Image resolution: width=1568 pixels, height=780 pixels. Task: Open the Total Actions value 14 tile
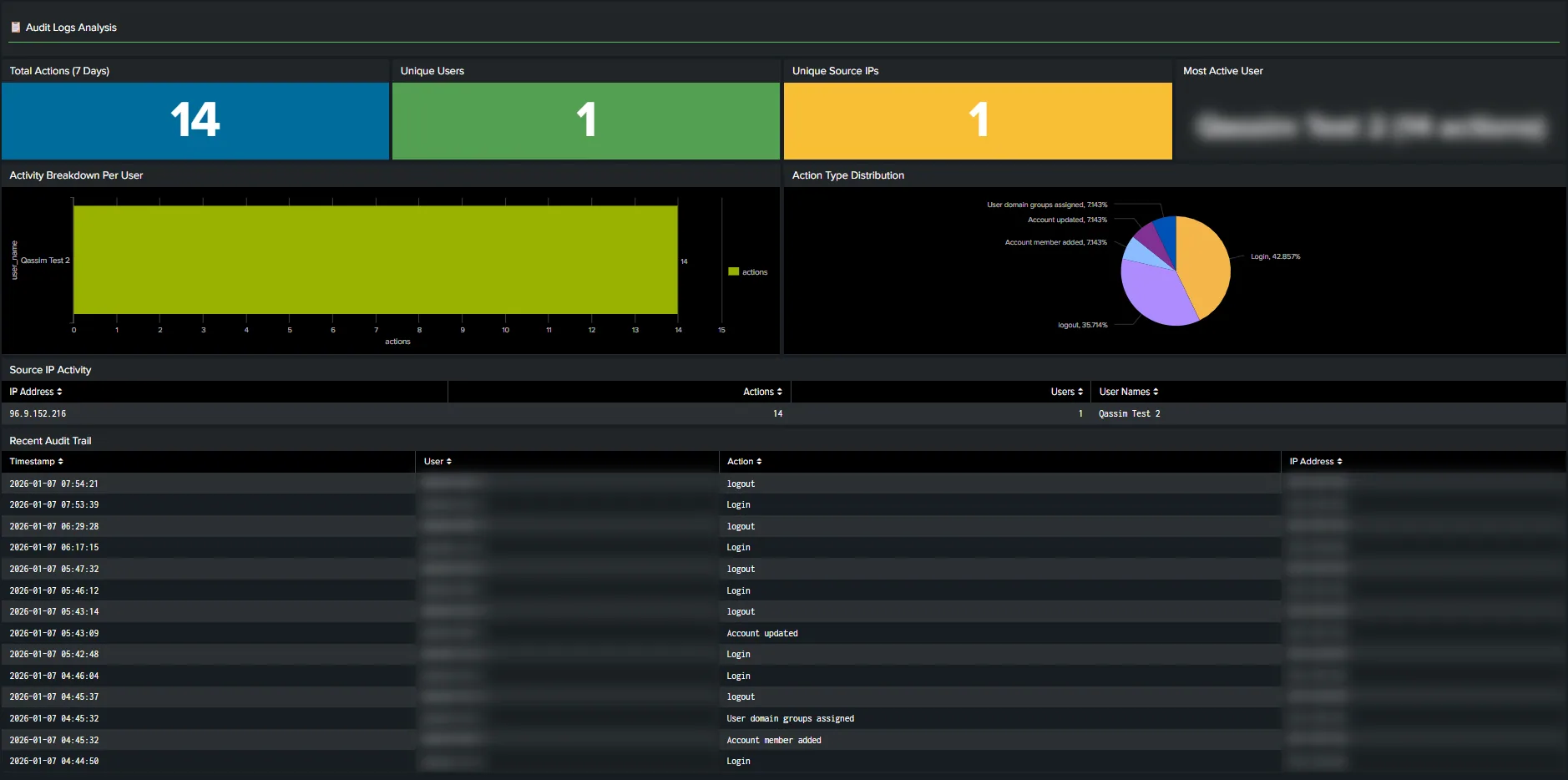pos(195,120)
